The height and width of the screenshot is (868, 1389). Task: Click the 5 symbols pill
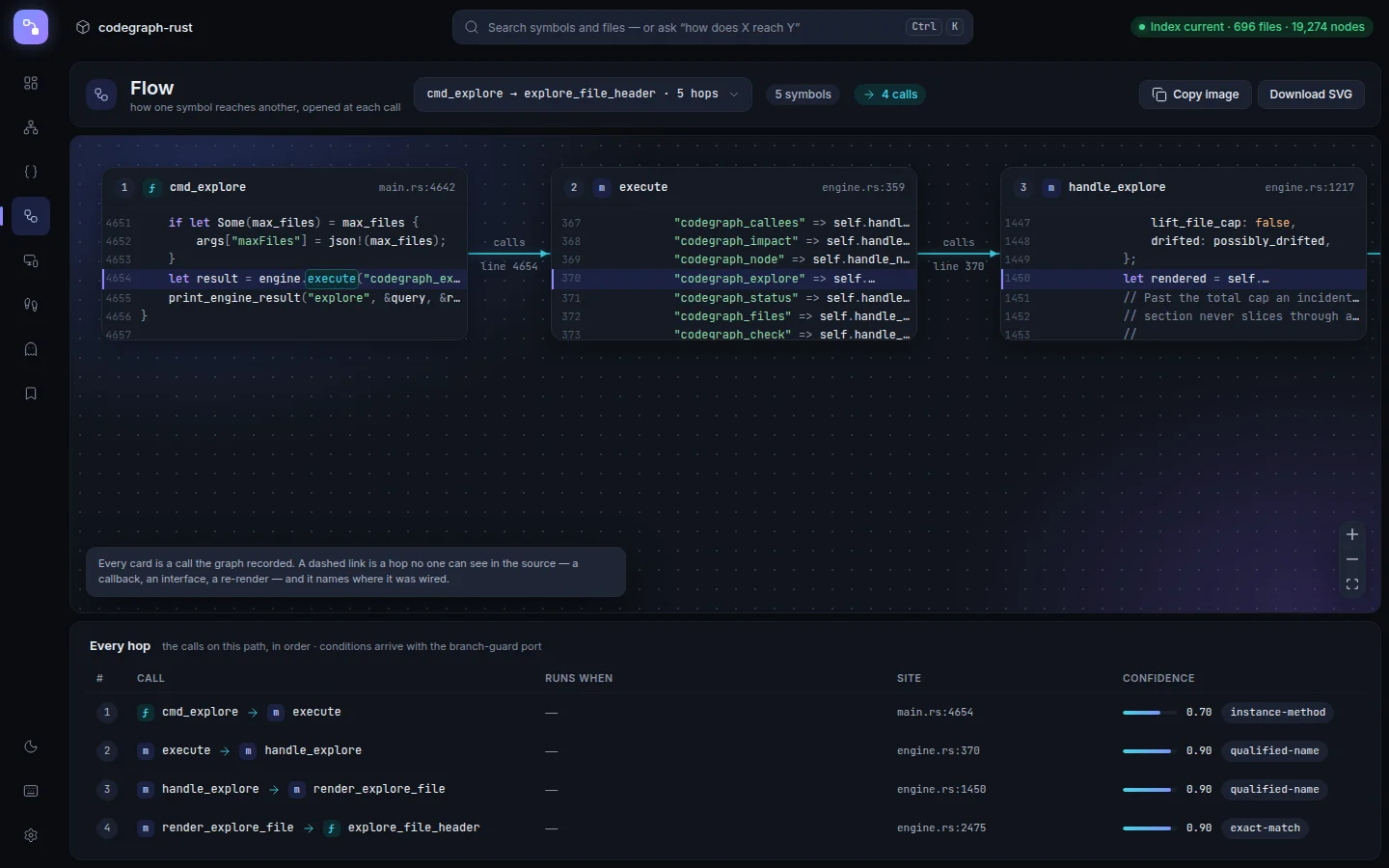[x=803, y=95]
